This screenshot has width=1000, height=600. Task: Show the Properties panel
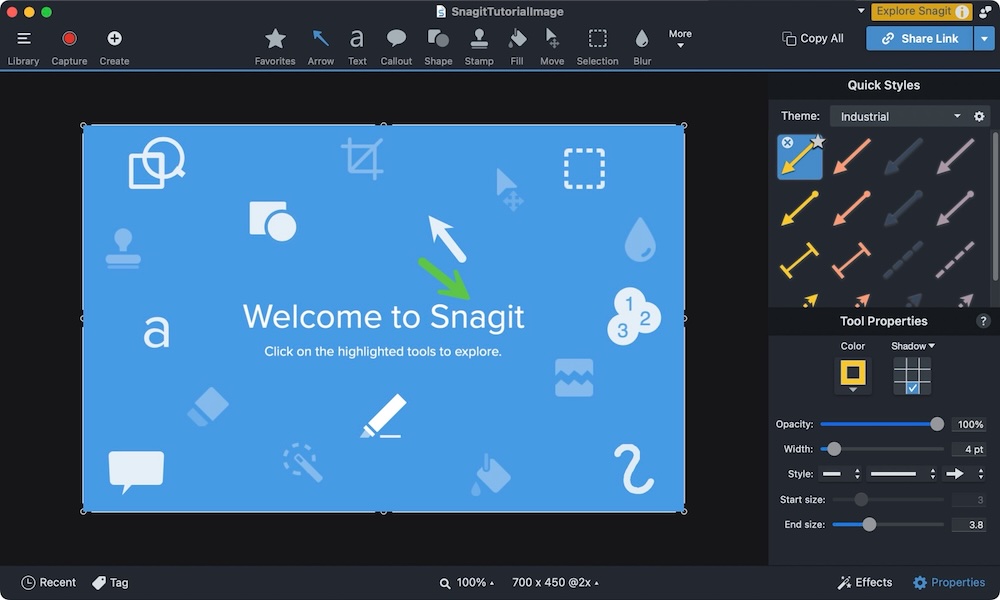pos(949,582)
